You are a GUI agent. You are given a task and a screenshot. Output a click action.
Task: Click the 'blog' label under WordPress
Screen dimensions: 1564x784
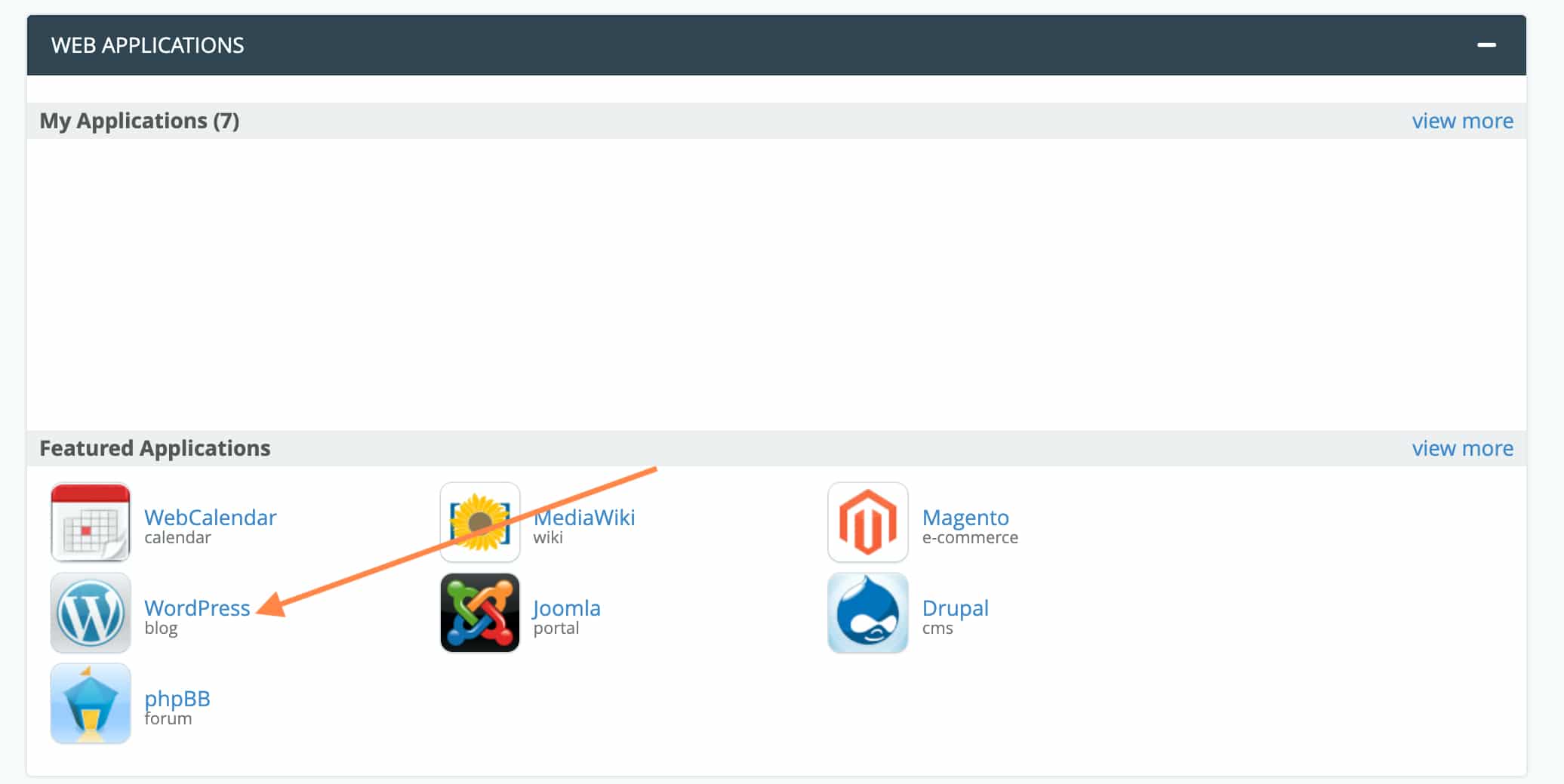pos(161,629)
